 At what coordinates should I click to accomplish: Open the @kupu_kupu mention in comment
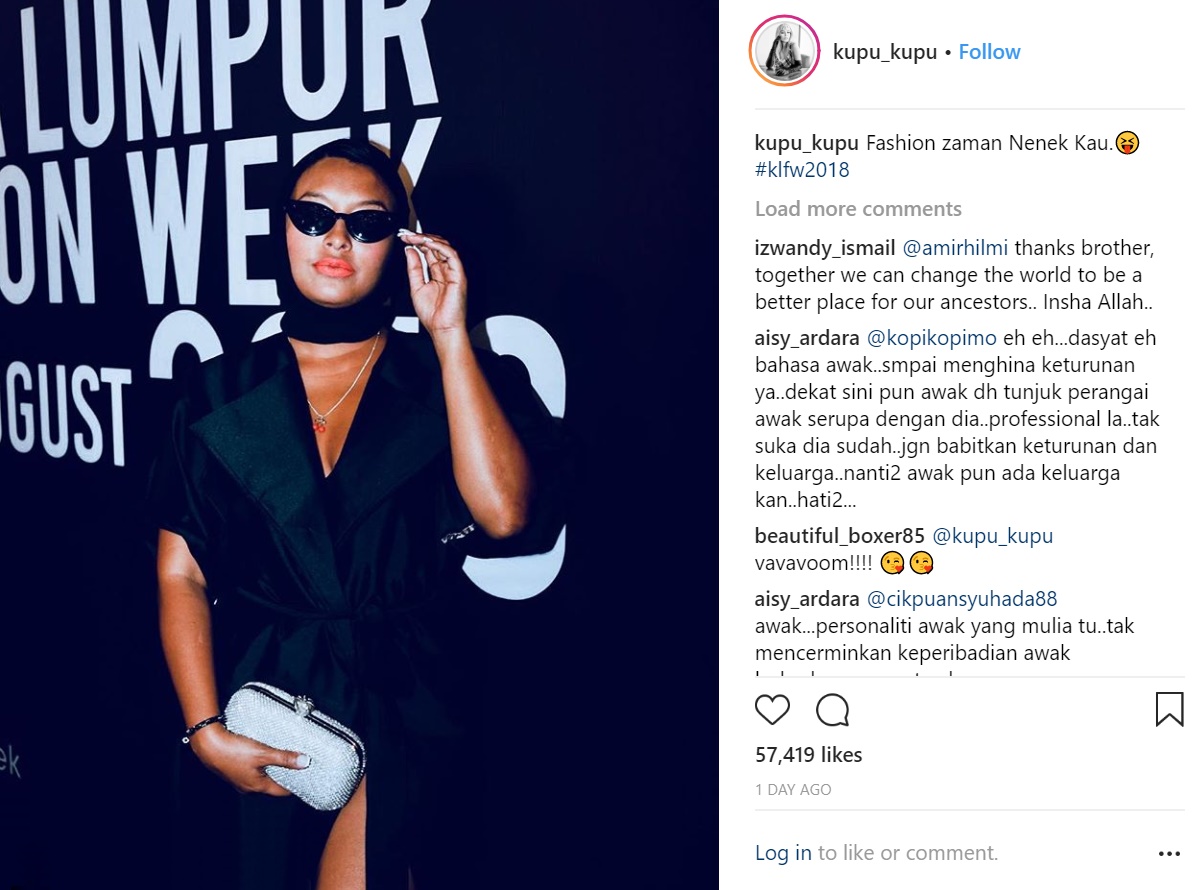pyautogui.click(x=992, y=536)
